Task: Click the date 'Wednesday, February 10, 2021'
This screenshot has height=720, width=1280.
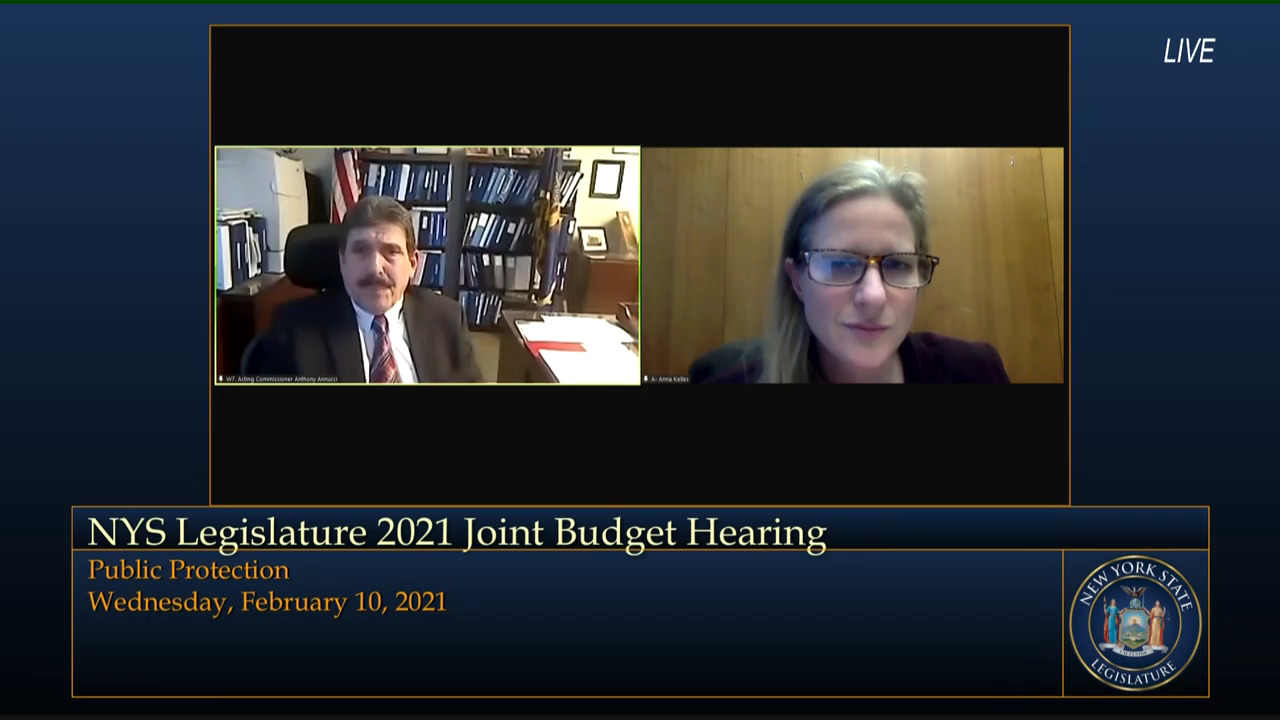Action: coord(267,602)
